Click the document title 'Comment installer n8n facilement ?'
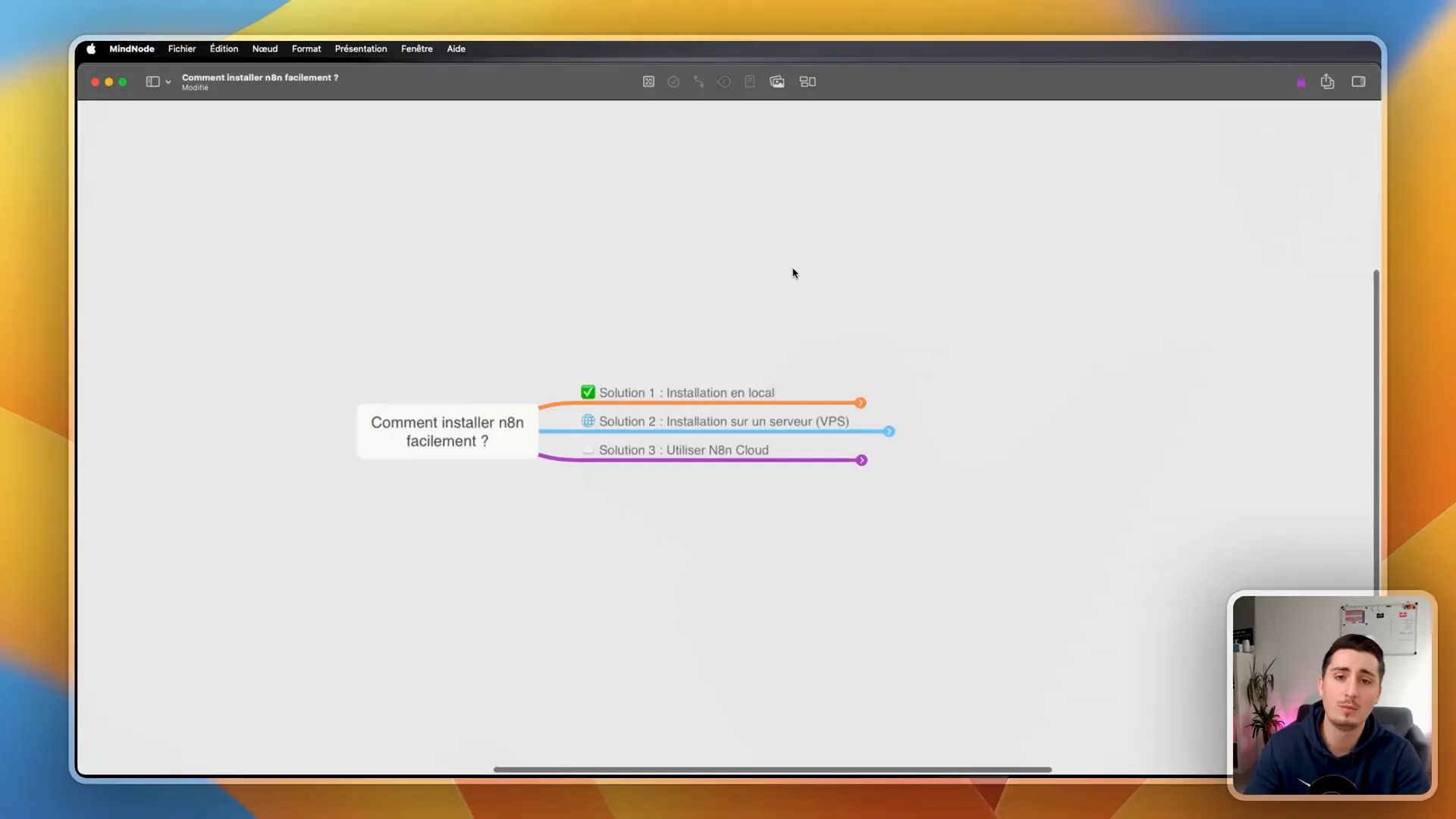The image size is (1456, 819). (x=260, y=77)
